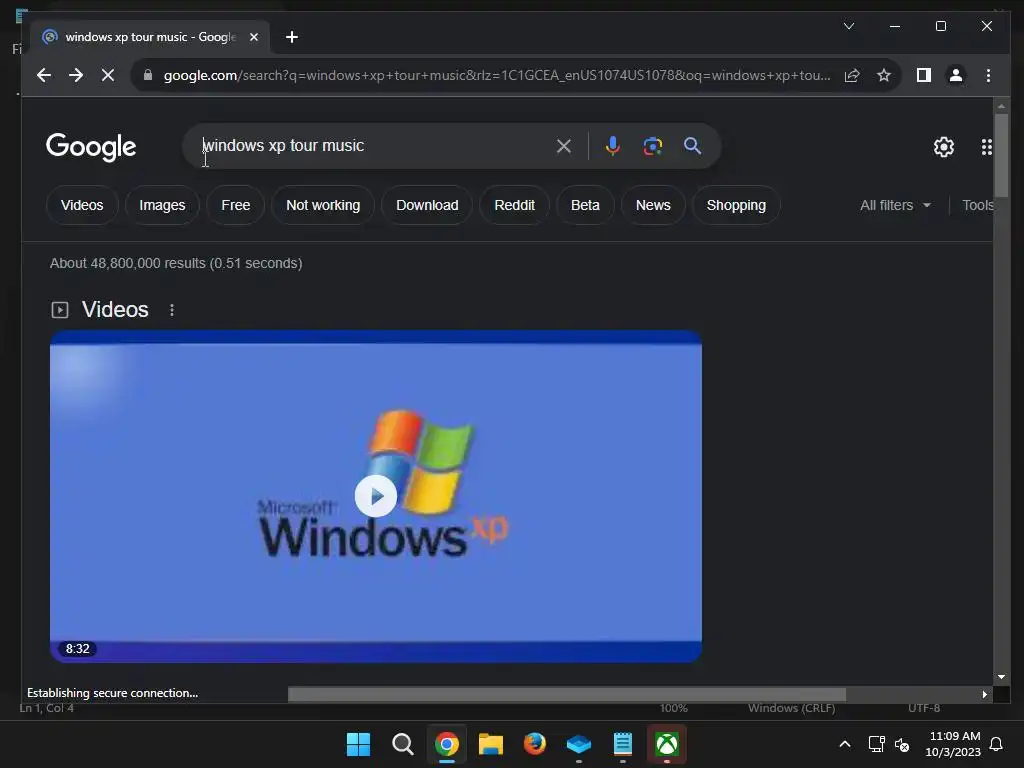Open more options for Videos section
The image size is (1024, 768).
click(x=172, y=310)
